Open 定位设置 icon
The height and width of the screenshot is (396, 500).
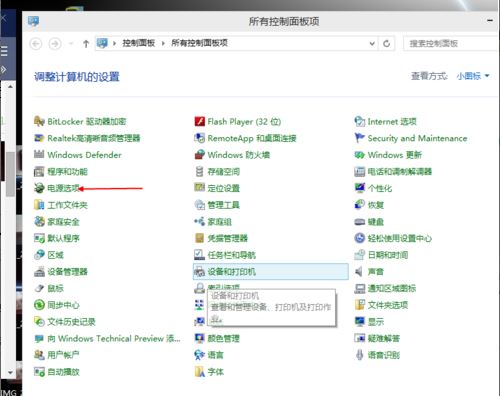pyautogui.click(x=199, y=188)
